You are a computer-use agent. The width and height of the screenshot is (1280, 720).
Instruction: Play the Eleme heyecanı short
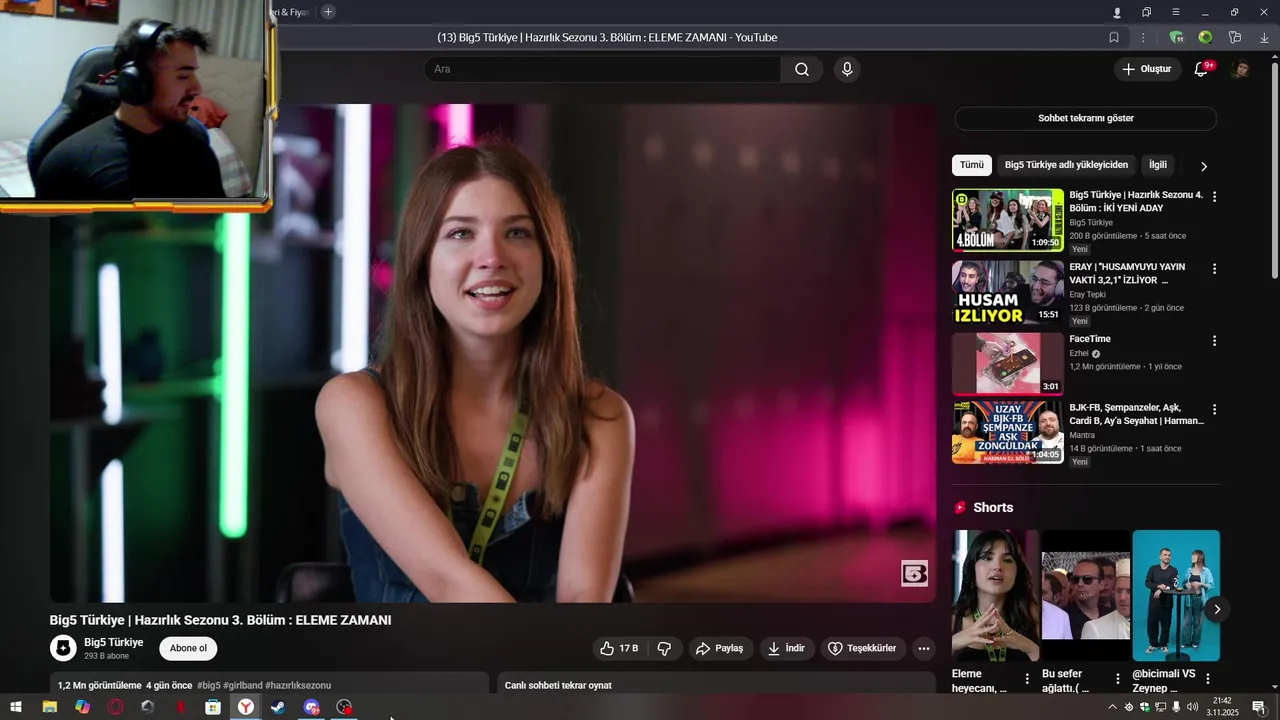coord(996,595)
